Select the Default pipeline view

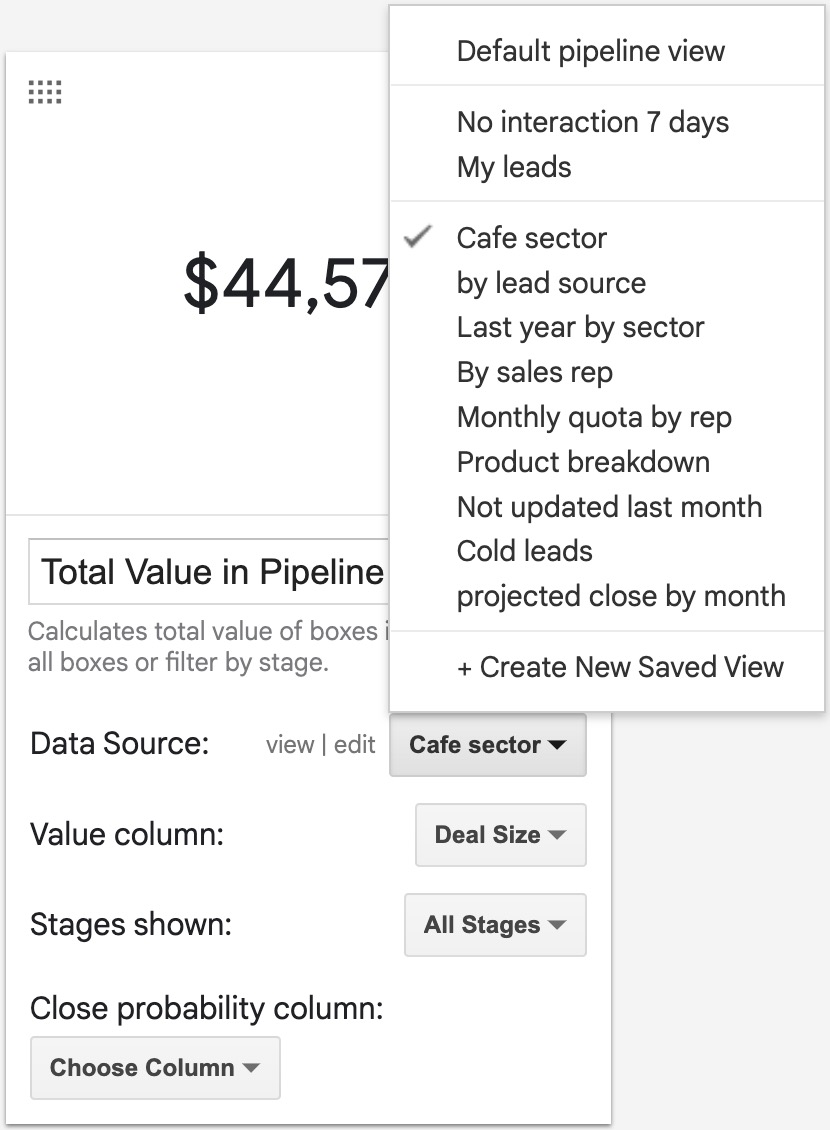point(590,50)
